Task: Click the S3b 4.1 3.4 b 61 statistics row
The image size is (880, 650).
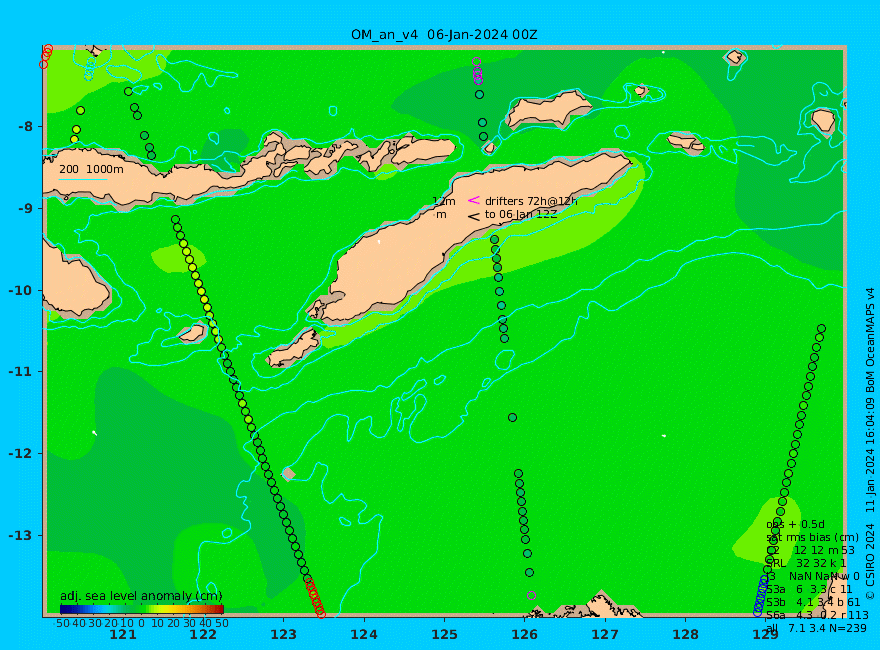Action: [x=813, y=602]
